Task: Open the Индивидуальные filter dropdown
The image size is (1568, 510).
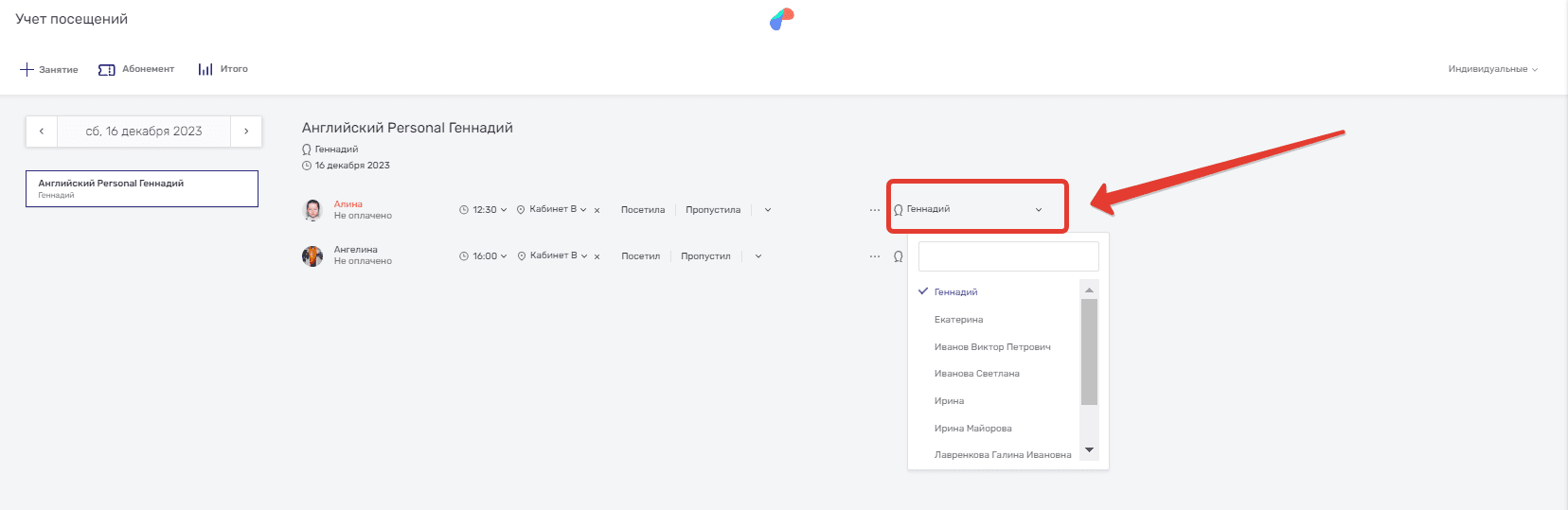Action: tap(1491, 69)
